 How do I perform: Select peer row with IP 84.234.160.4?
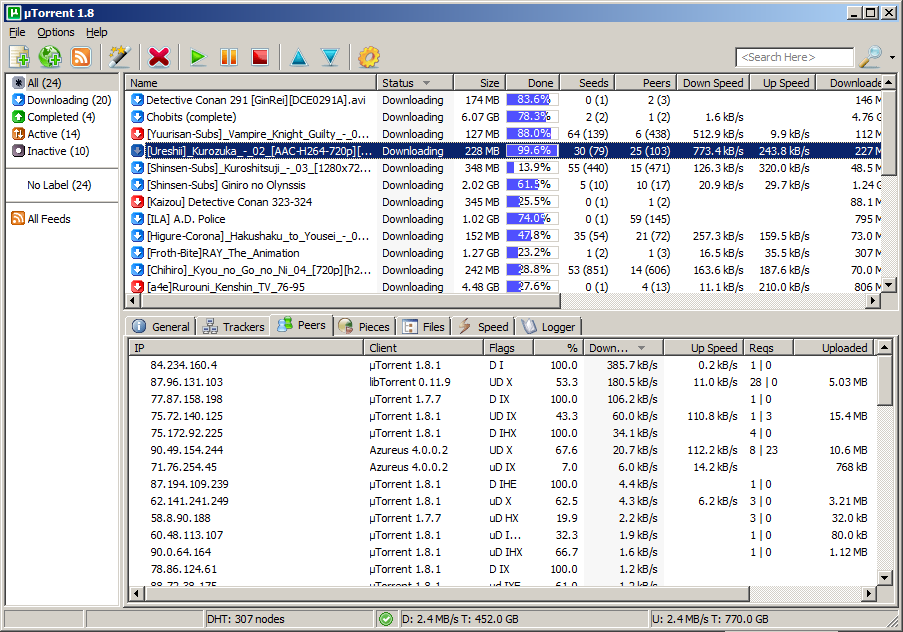click(503, 365)
